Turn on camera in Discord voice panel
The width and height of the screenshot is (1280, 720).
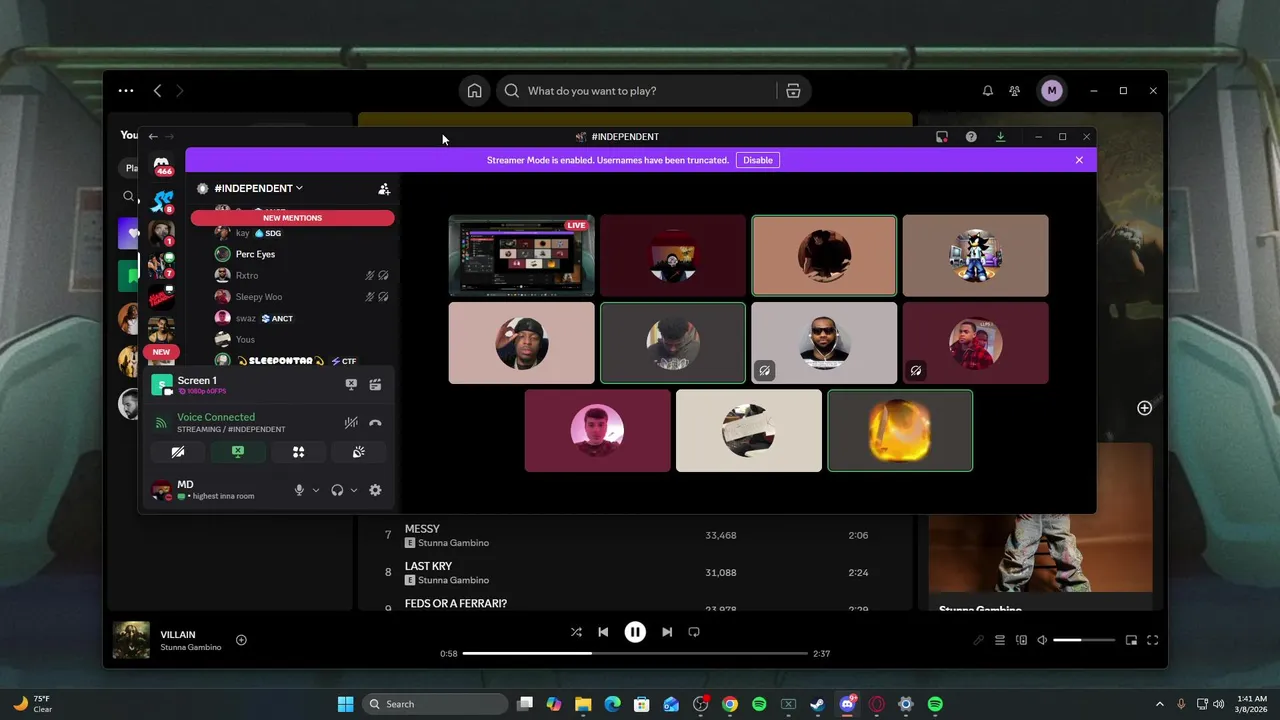pos(178,452)
